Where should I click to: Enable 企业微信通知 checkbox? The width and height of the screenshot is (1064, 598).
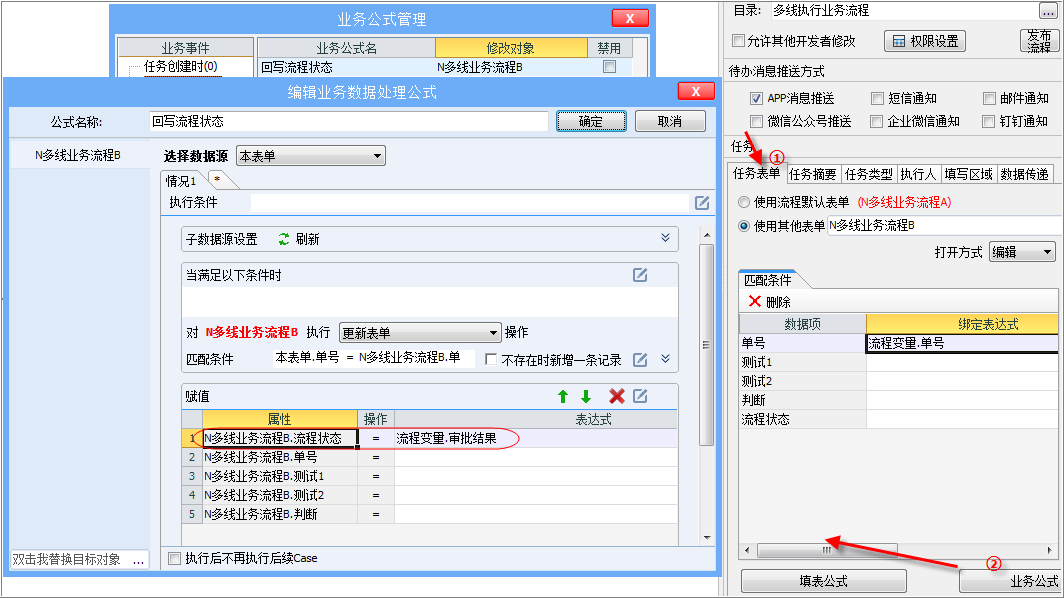877,122
